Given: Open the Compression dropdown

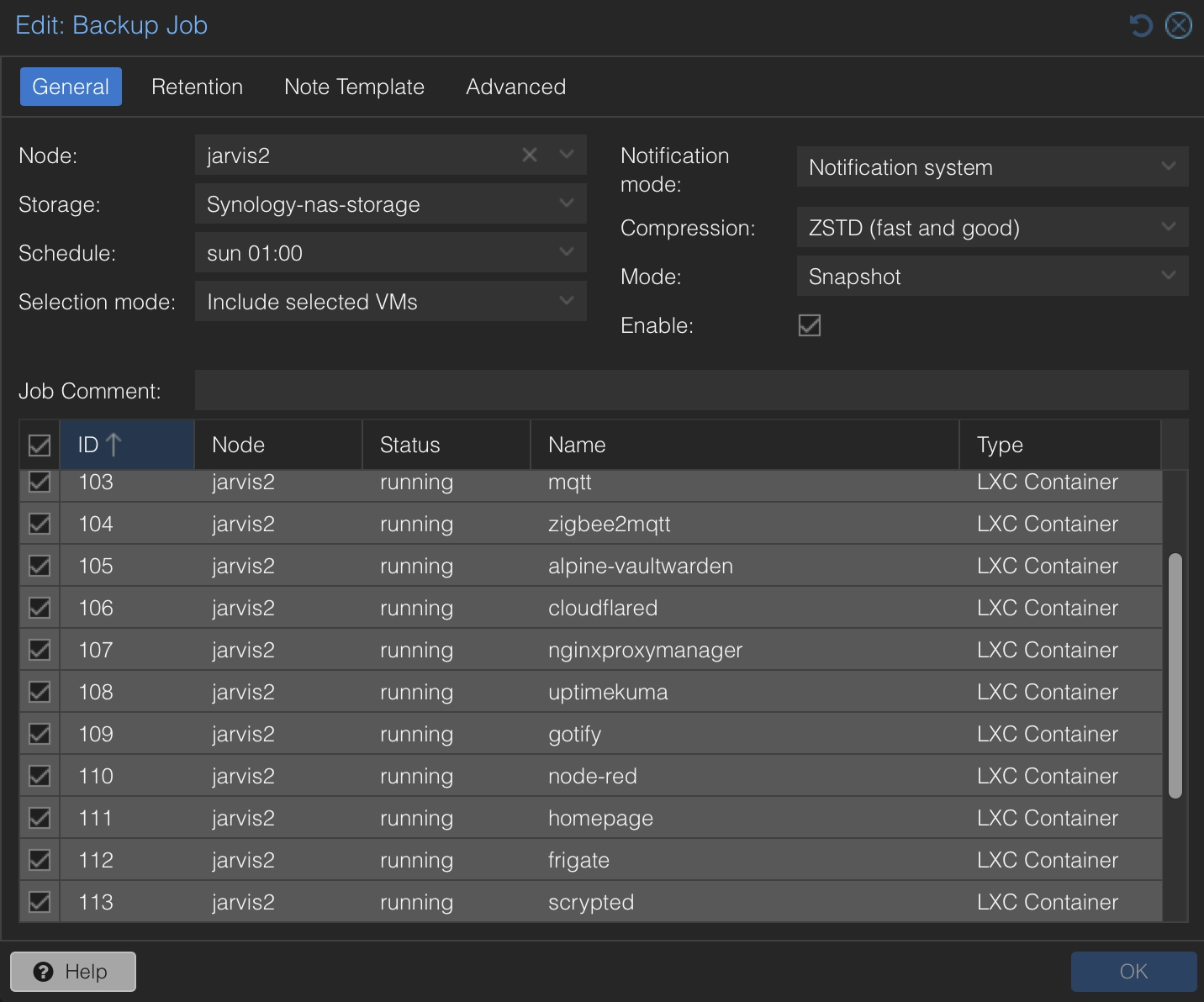Looking at the screenshot, I should point(1168,227).
